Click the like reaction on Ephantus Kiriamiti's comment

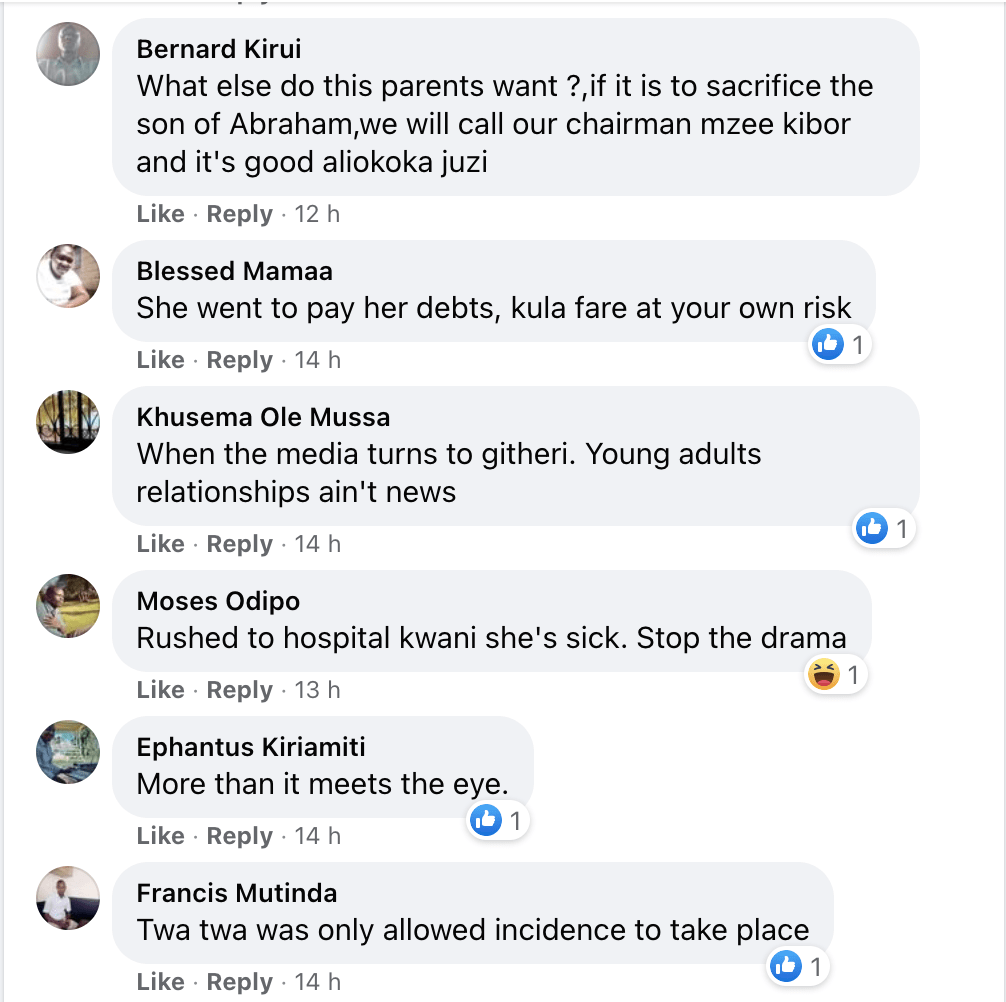click(486, 821)
